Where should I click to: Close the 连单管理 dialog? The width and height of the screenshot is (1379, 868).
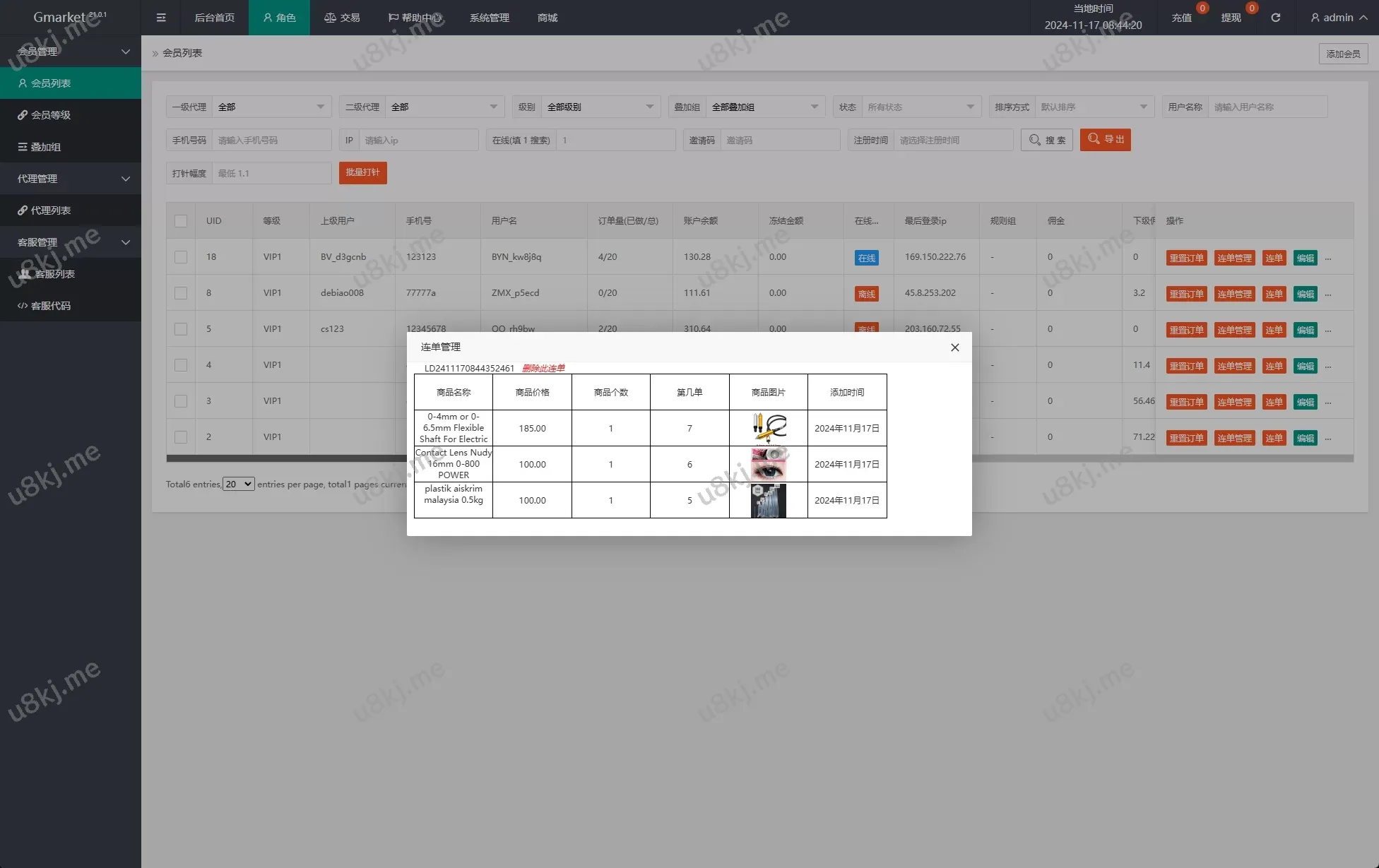pyautogui.click(x=954, y=347)
